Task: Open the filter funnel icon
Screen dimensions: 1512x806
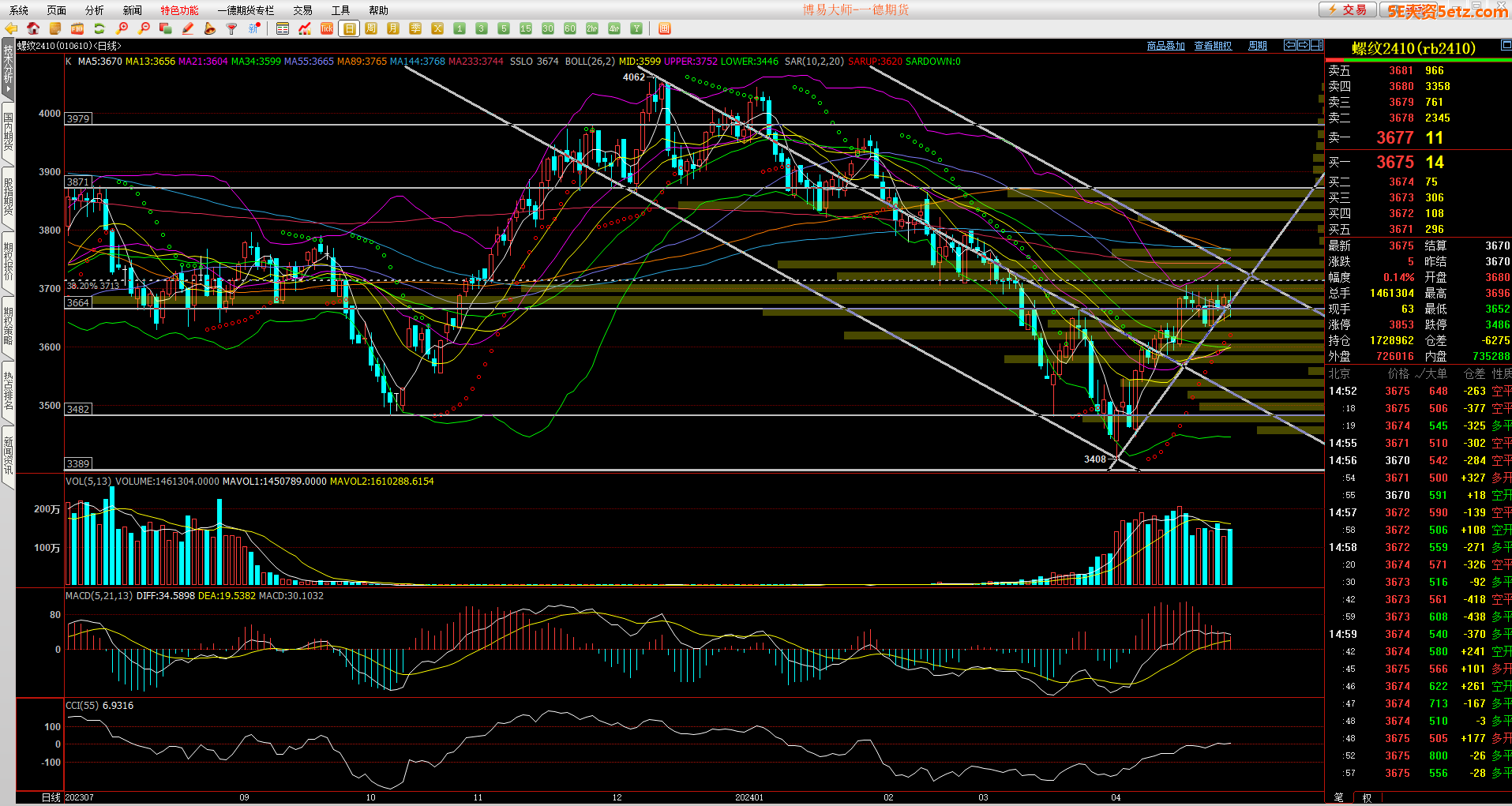Action: pos(231,29)
